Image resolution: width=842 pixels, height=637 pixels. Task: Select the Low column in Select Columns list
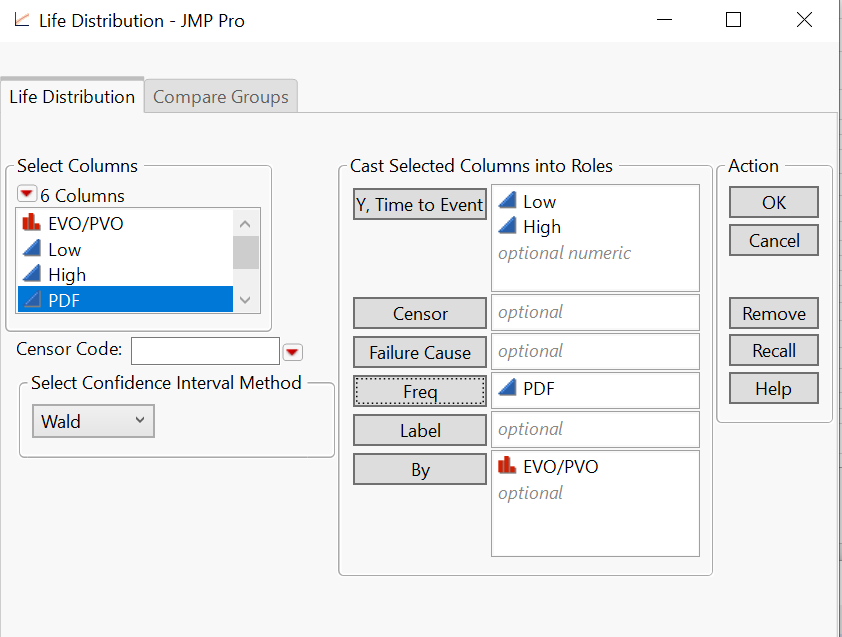pyautogui.click(x=64, y=250)
